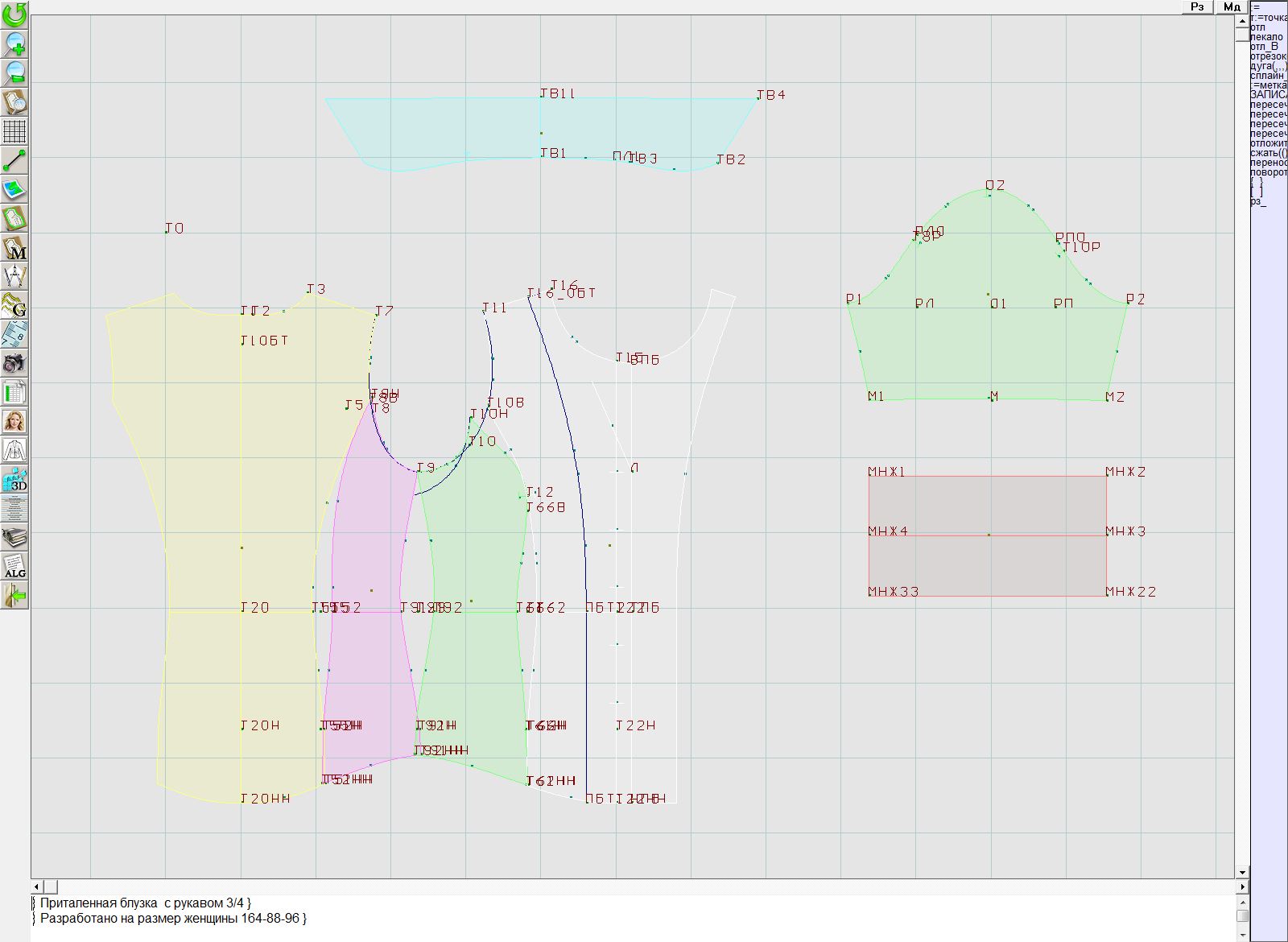
Task: Choose 'поворот' from the operator list
Action: pyautogui.click(x=1268, y=172)
